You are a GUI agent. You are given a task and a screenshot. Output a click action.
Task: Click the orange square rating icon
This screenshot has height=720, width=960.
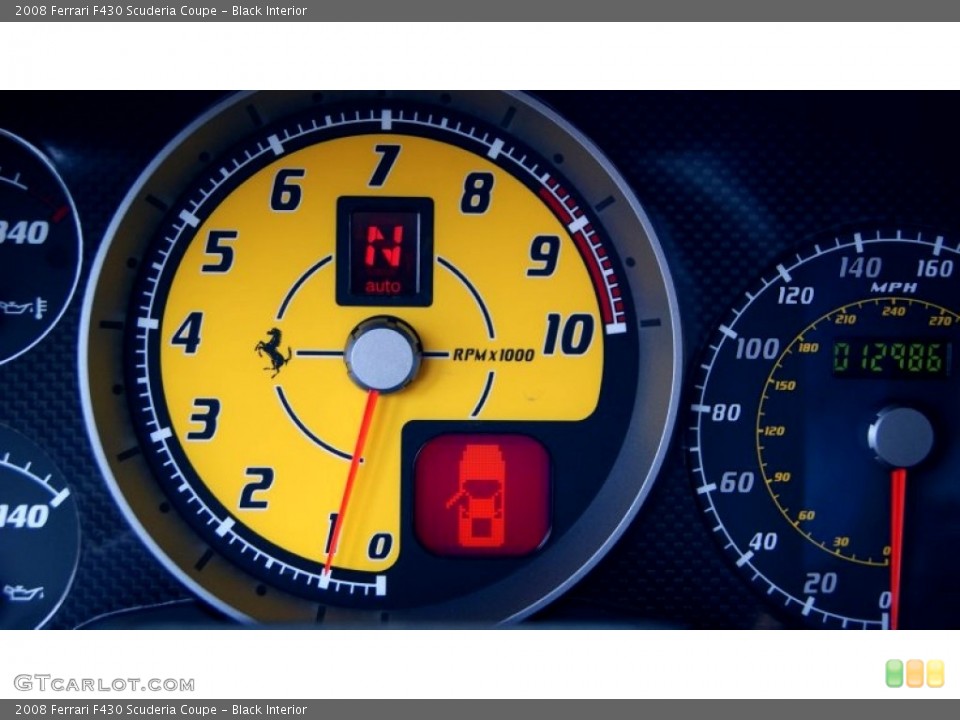pyautogui.click(x=915, y=673)
